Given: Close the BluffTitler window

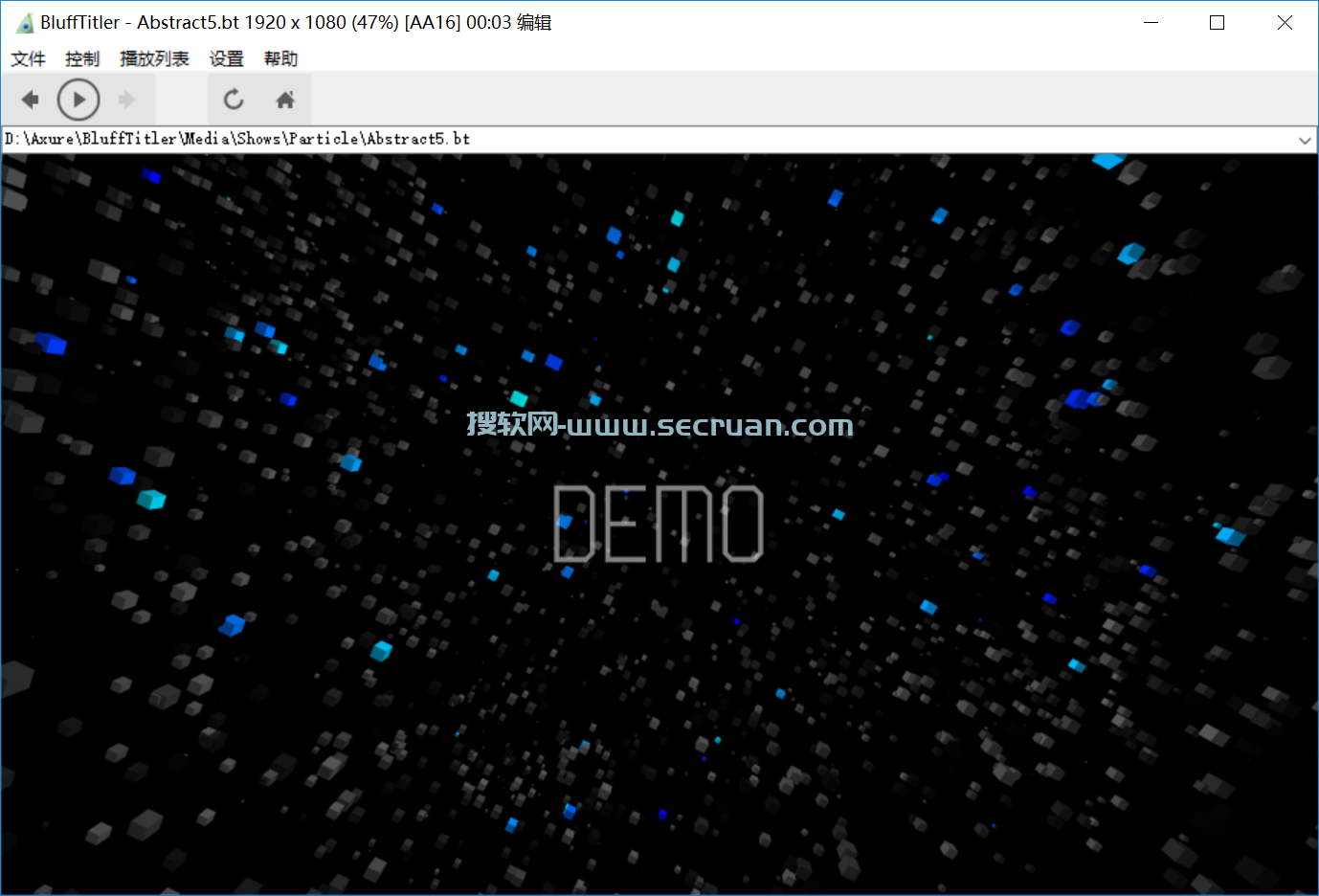Looking at the screenshot, I should pyautogui.click(x=1285, y=23).
